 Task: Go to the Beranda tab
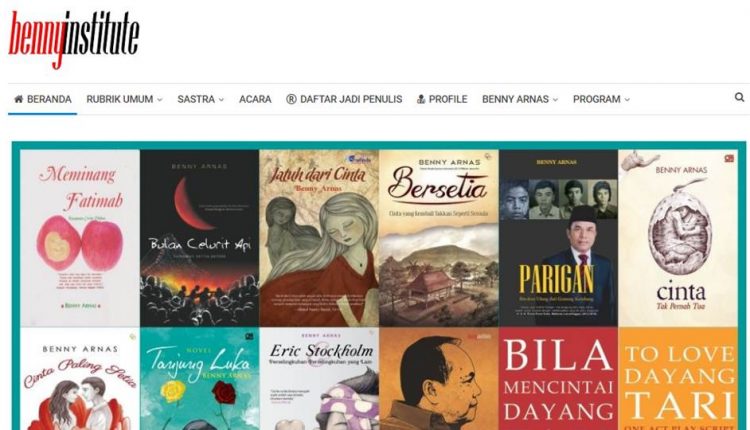click(43, 99)
